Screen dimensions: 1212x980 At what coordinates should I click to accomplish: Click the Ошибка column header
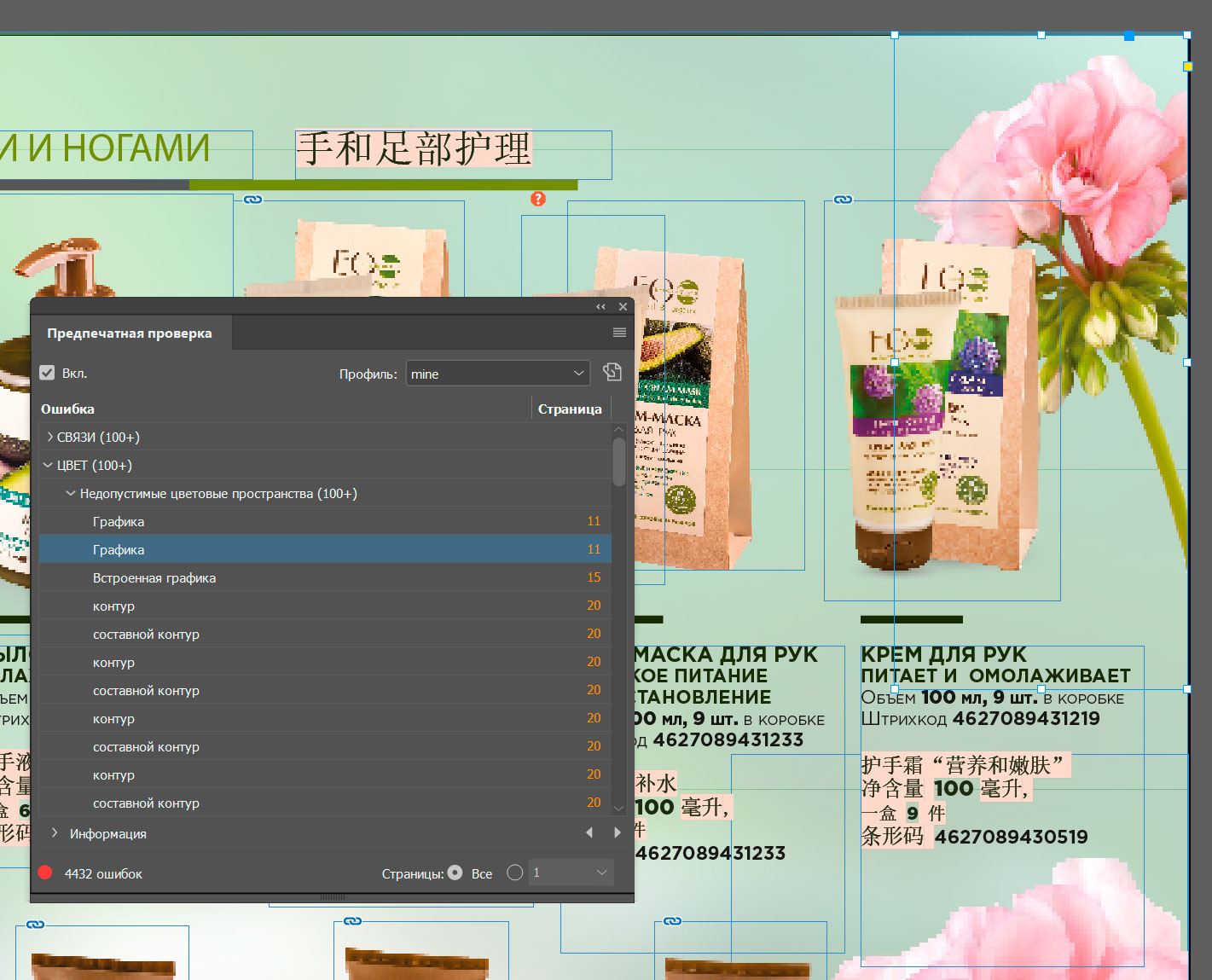pos(68,409)
